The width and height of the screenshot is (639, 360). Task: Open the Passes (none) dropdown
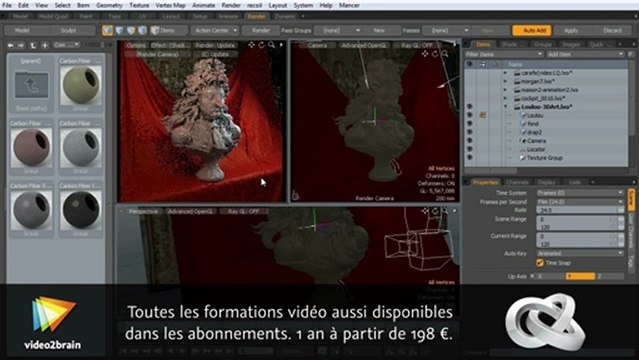coord(446,30)
